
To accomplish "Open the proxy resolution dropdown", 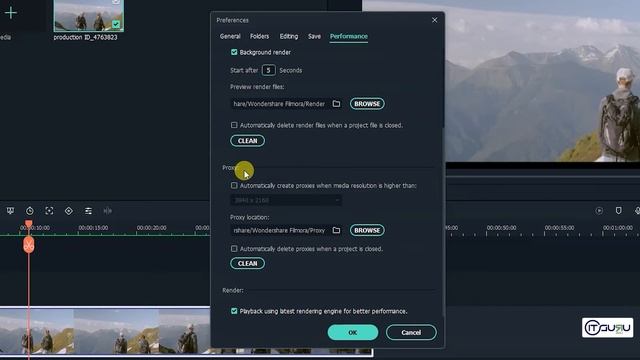I will coord(286,200).
